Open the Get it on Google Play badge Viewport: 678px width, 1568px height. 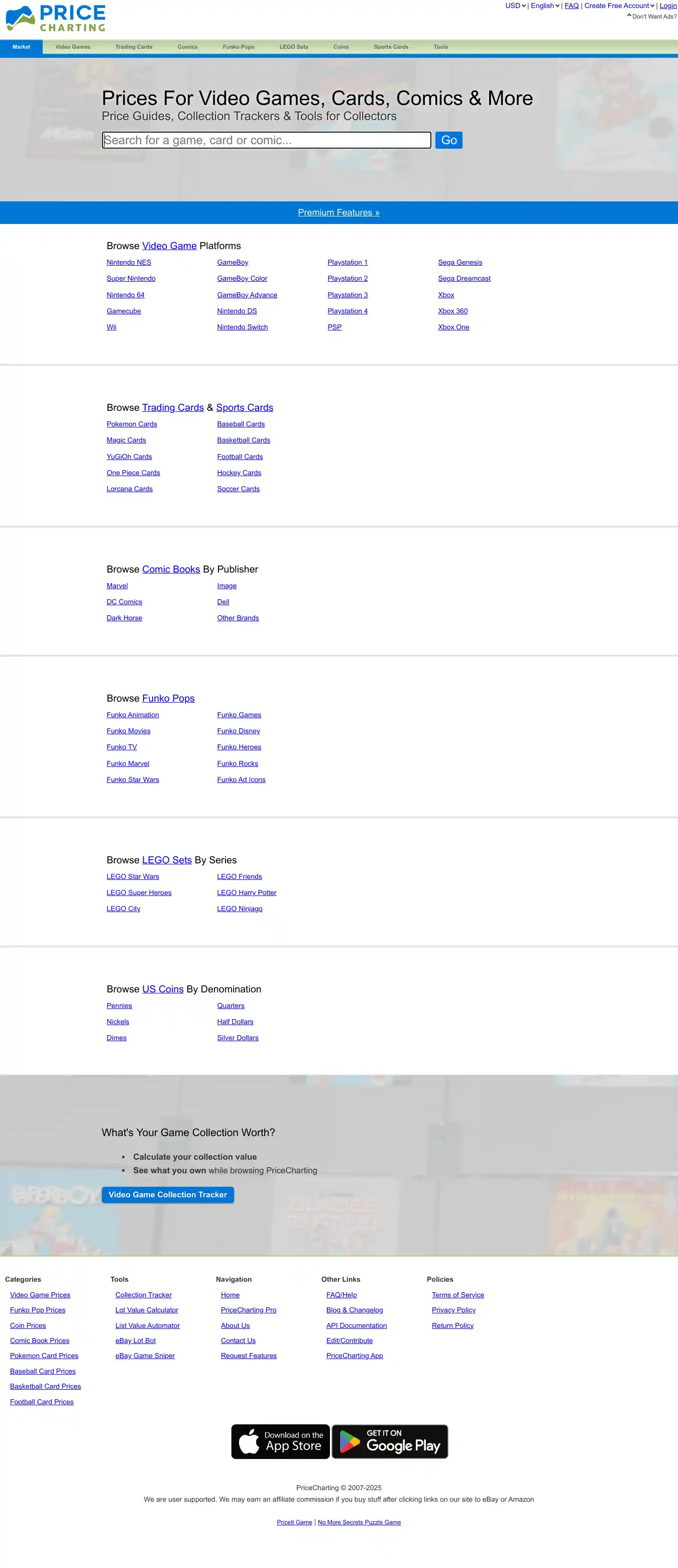coord(390,1441)
